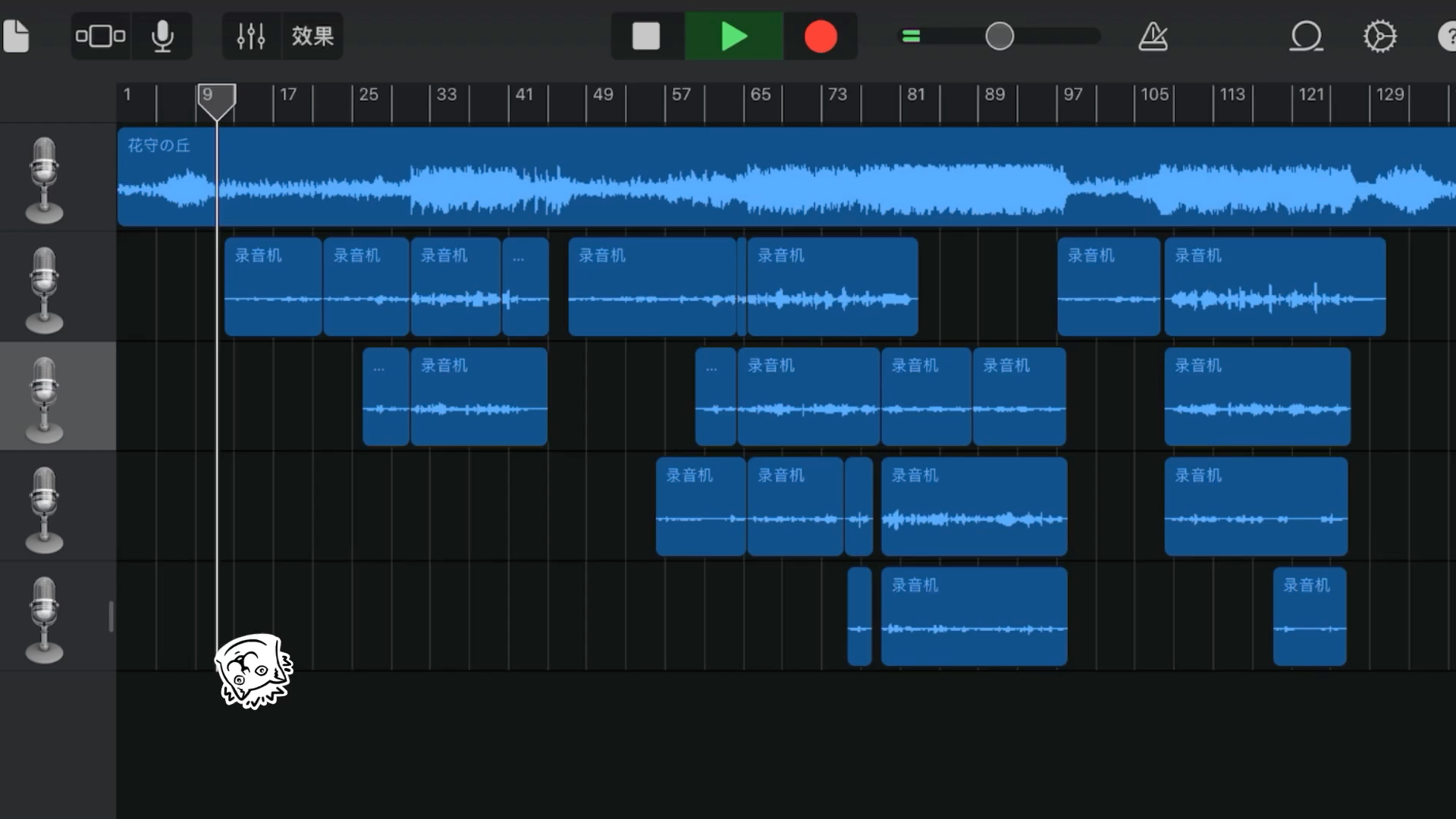
Task: Select the small '...' region on track two near bar 41
Action: click(x=526, y=287)
